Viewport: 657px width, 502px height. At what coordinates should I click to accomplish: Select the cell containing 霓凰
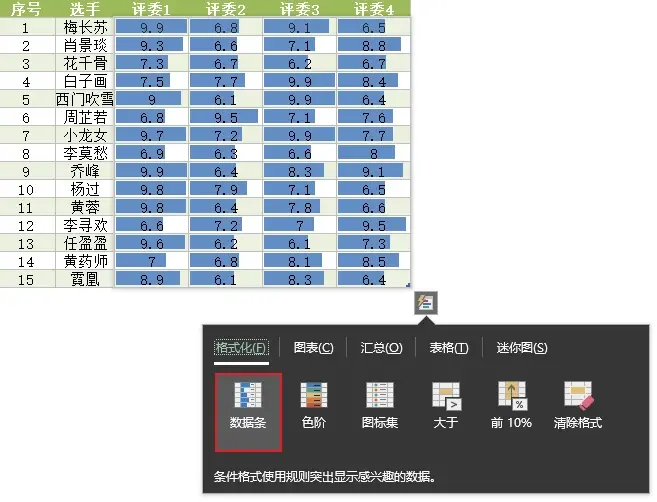[85, 279]
